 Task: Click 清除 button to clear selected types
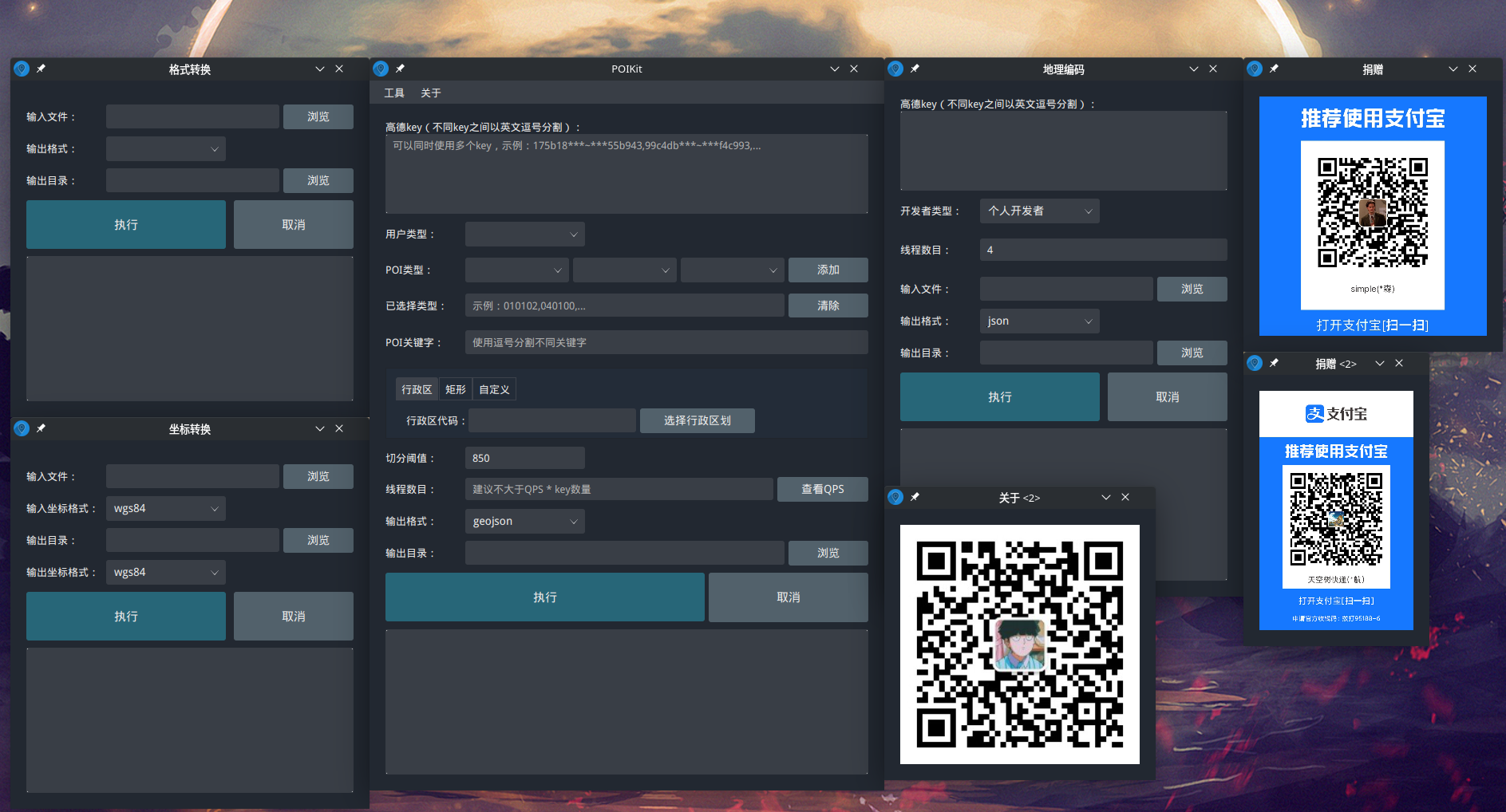828,305
